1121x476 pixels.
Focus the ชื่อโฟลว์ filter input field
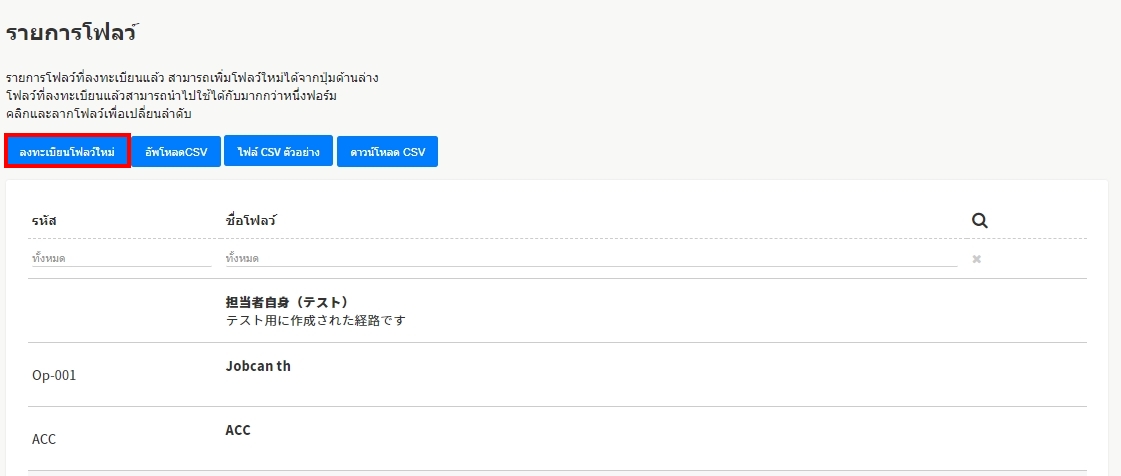(591, 258)
